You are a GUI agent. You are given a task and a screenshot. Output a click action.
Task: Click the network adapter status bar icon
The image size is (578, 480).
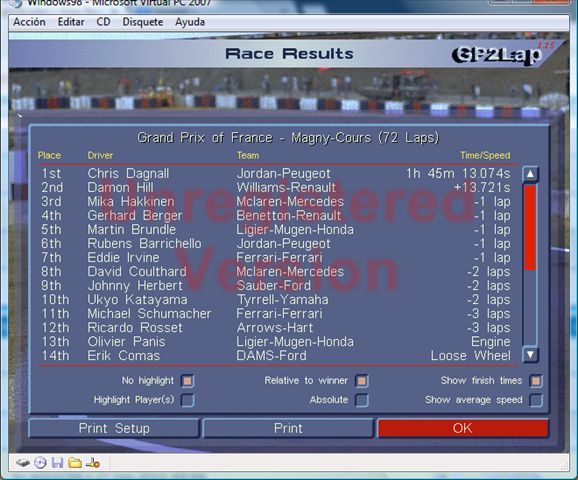93,463
